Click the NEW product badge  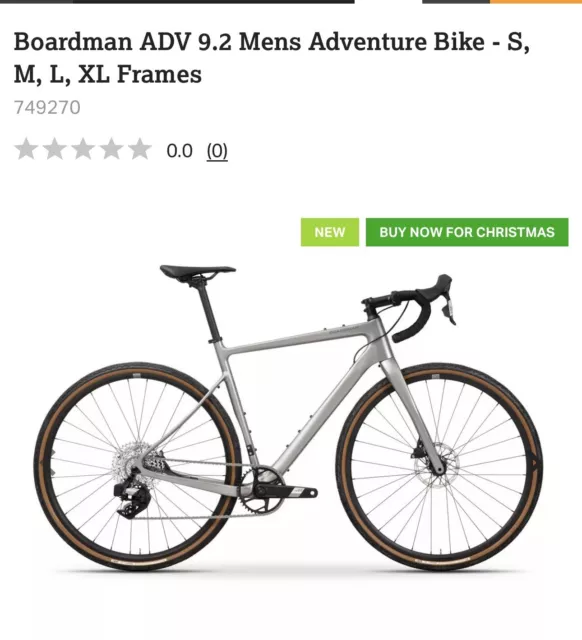[x=330, y=232]
